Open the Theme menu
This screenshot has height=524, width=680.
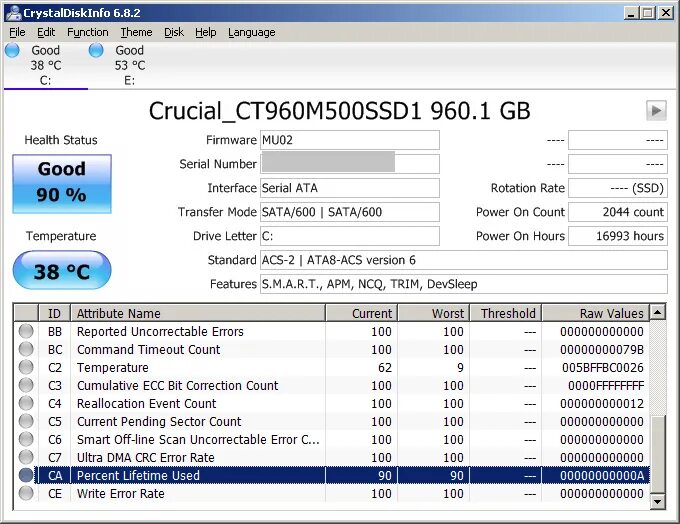(x=136, y=32)
